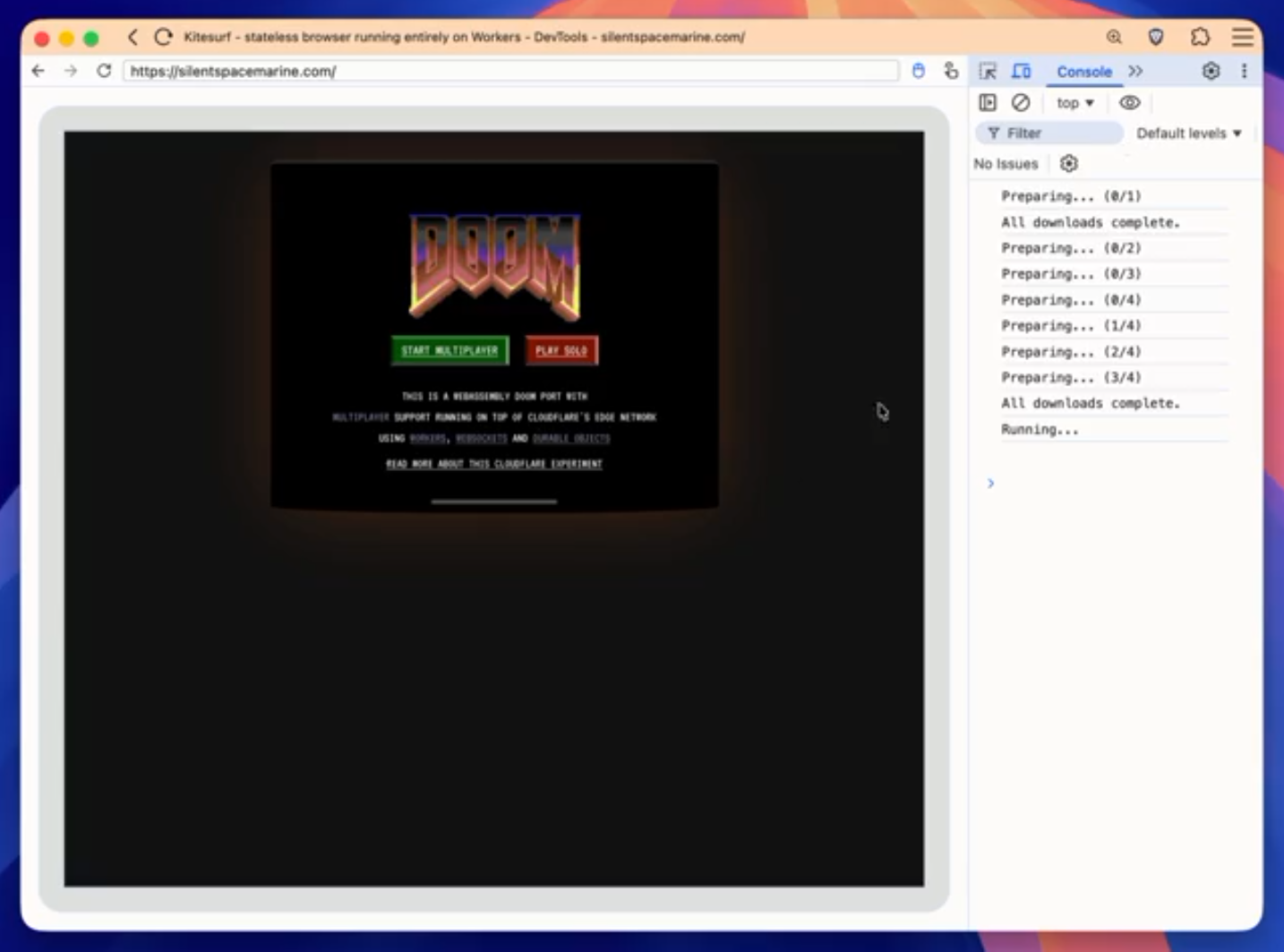
Task: Click the 'Preparing... (0/2)' console line
Action: click(1071, 248)
